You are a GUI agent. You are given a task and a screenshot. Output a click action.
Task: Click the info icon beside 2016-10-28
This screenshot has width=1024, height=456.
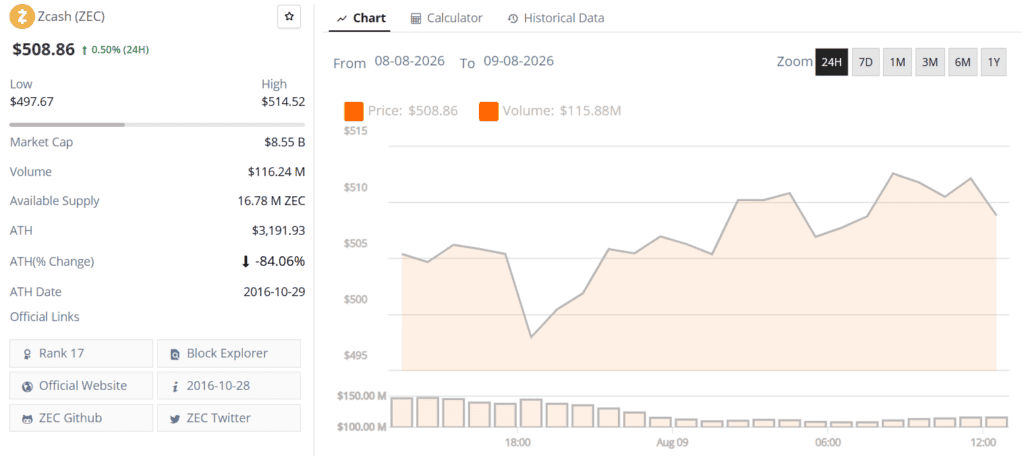(174, 386)
